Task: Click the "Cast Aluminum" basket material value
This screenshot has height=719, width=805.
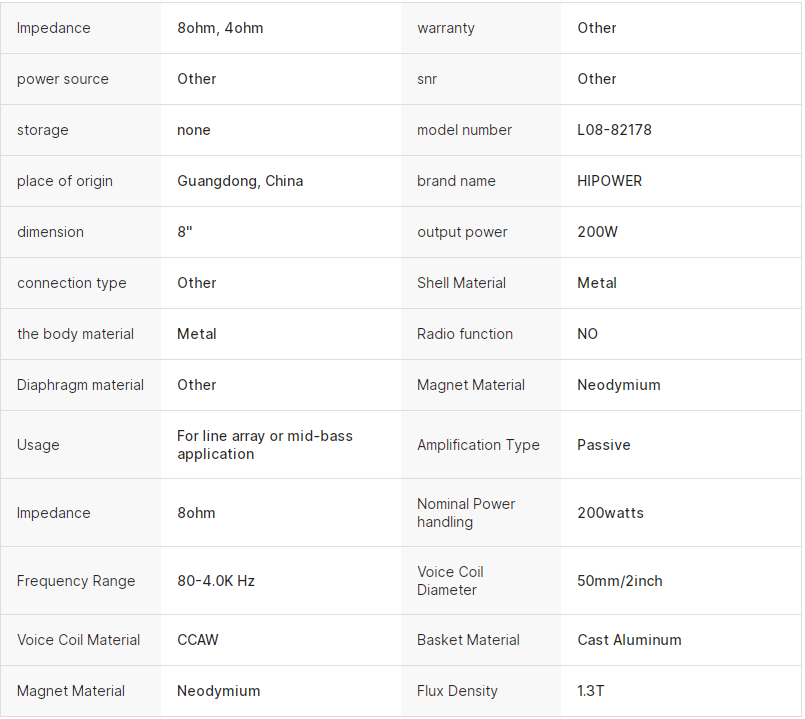Action: pos(629,640)
